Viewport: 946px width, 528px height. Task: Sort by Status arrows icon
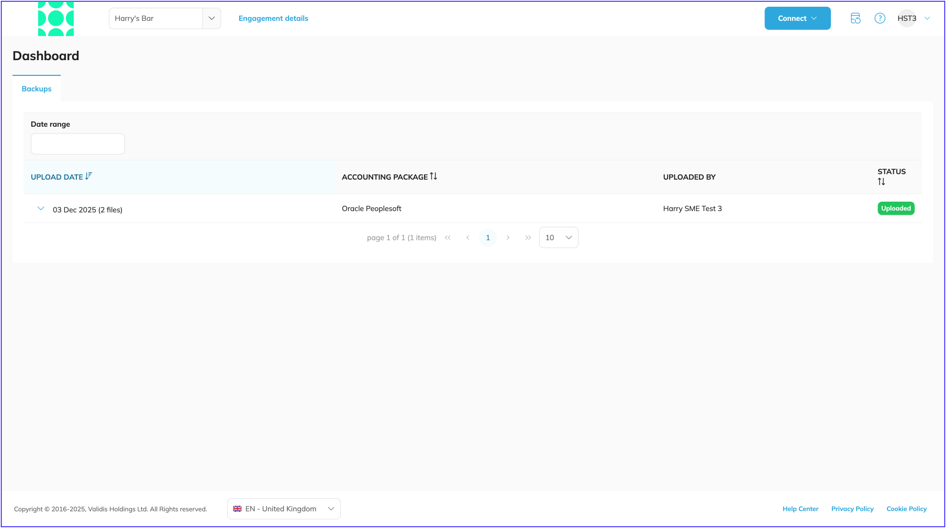pos(881,182)
